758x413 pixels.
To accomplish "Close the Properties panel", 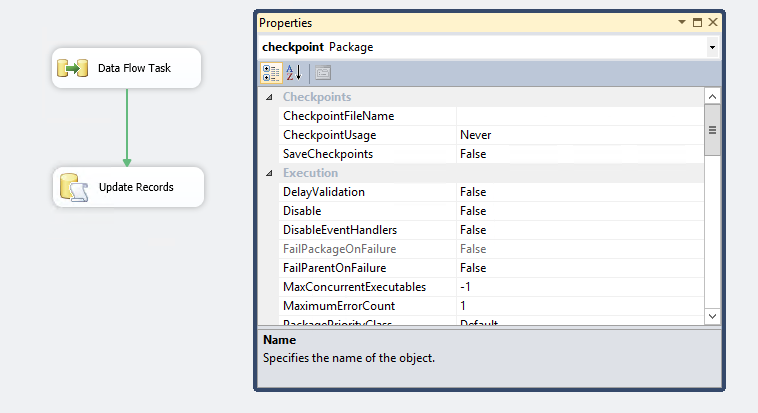I will coord(712,22).
